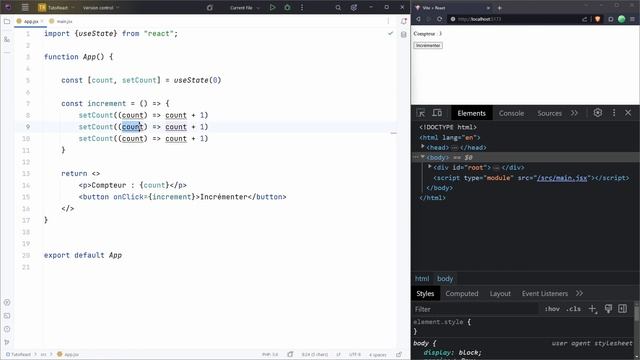Click the useState(0) call on line 5
The image size is (640, 360).
[x=198, y=80]
